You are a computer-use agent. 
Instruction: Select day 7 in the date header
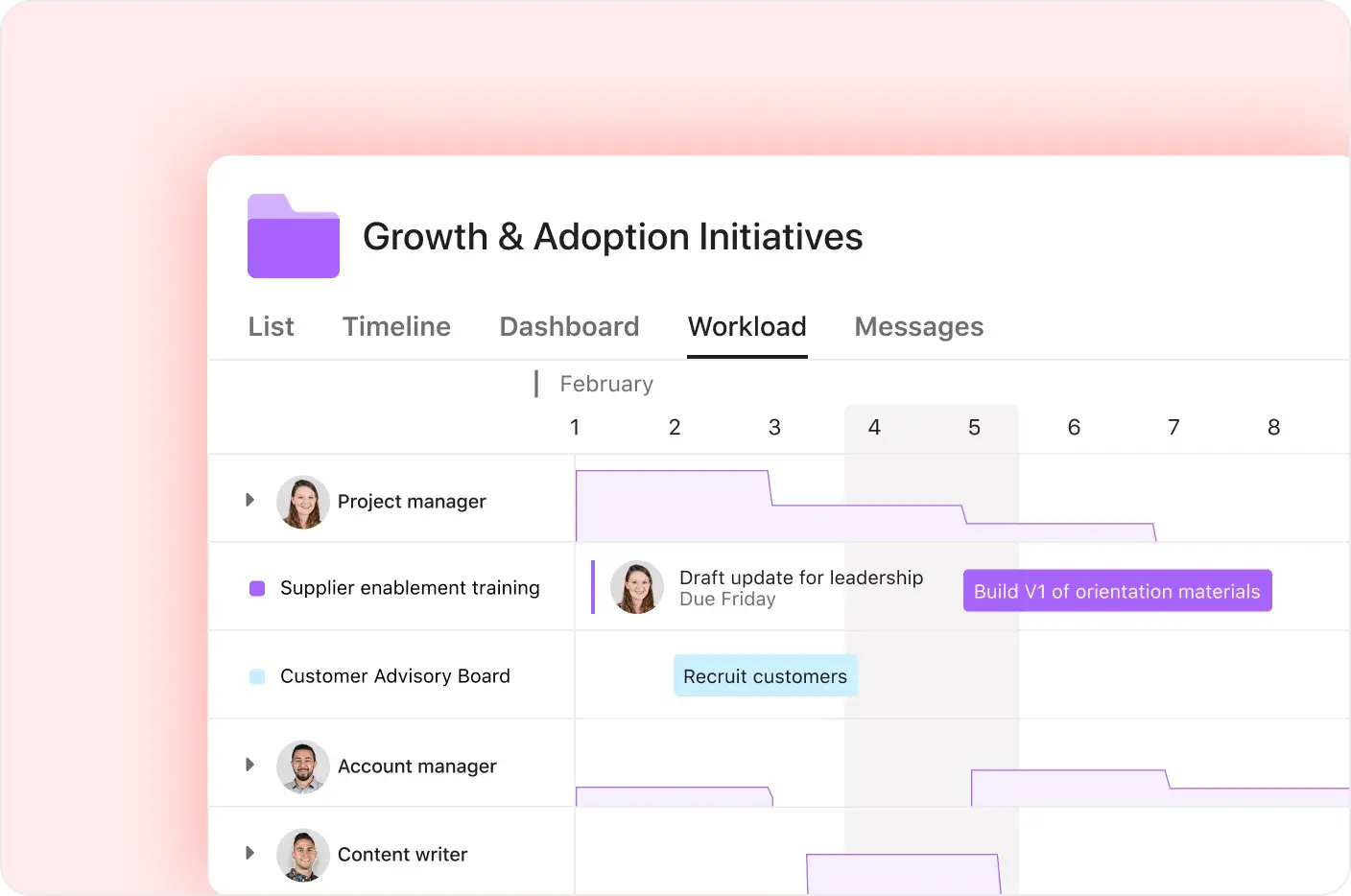[1173, 427]
